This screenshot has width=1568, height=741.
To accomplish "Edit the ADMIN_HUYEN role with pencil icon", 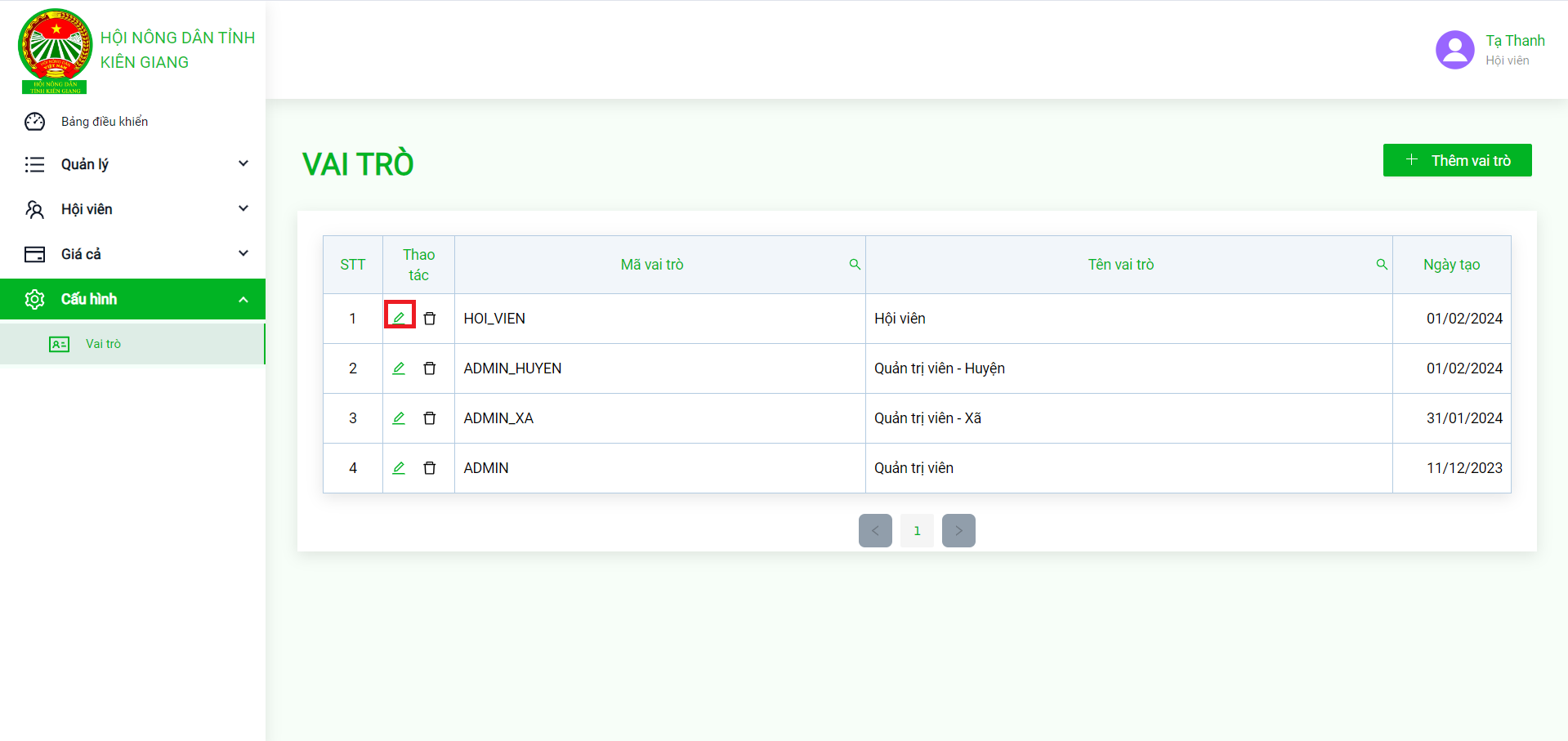I will coord(399,368).
